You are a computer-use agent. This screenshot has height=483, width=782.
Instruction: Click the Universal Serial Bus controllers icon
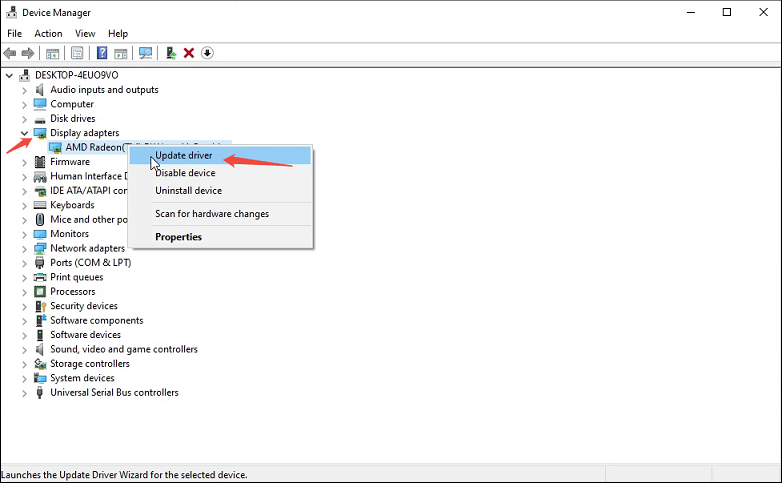(x=40, y=393)
